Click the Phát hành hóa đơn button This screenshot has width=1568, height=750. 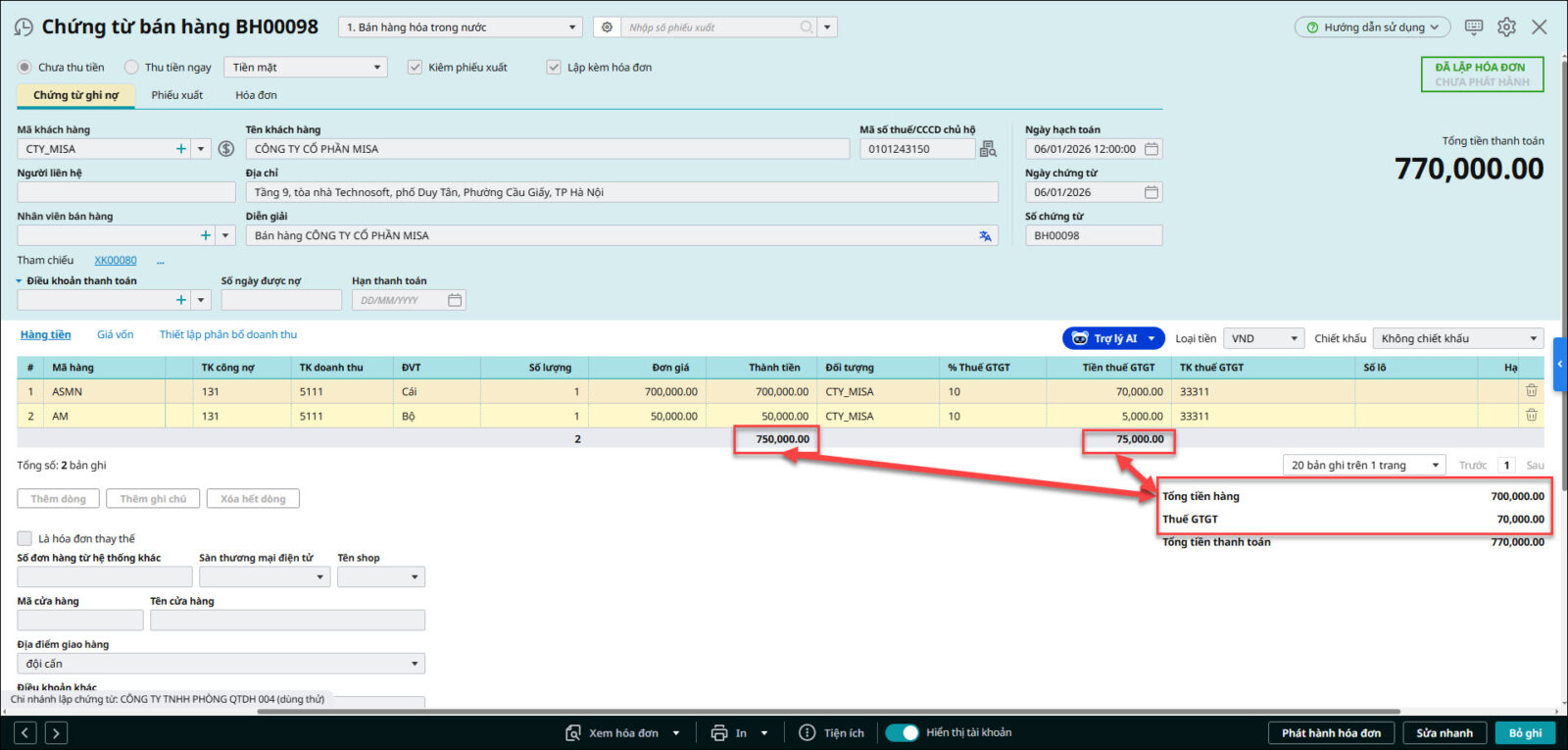coord(1331,732)
